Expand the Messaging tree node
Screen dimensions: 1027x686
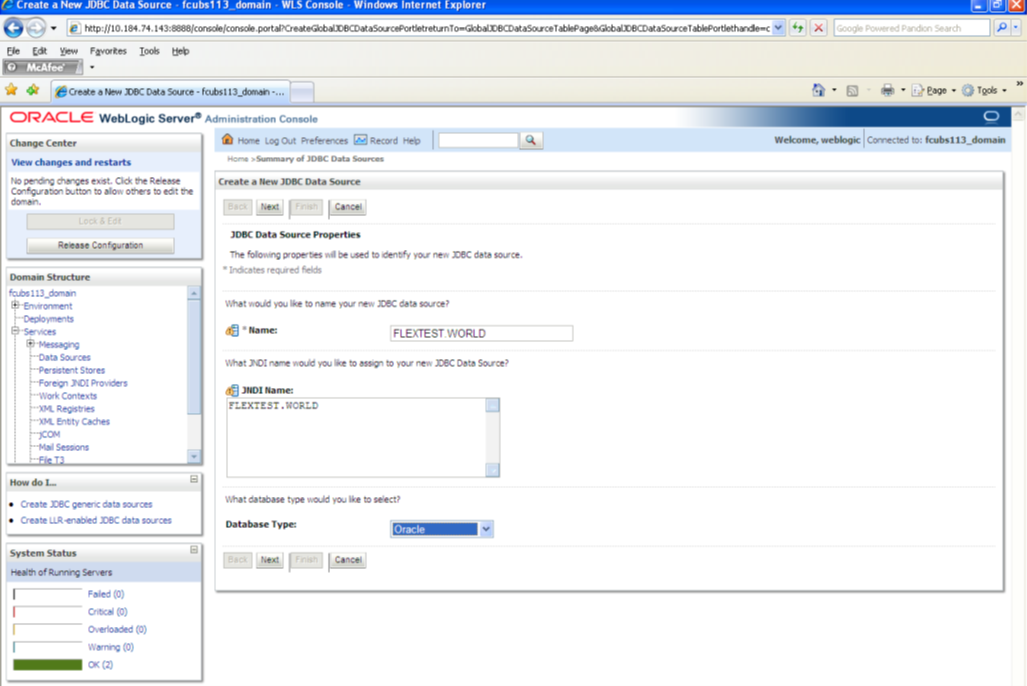[30, 343]
